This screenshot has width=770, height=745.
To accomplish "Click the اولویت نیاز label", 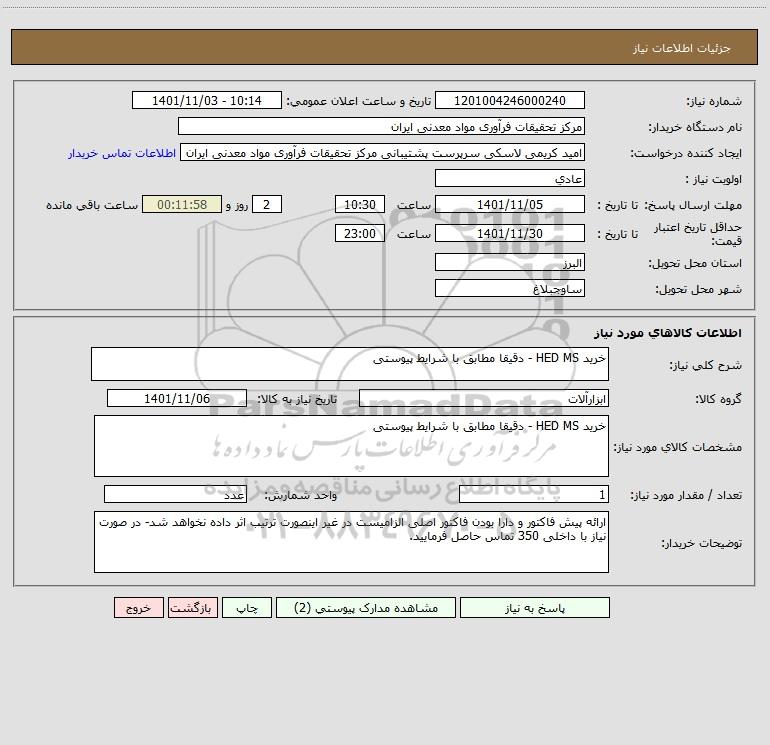I will [x=714, y=180].
